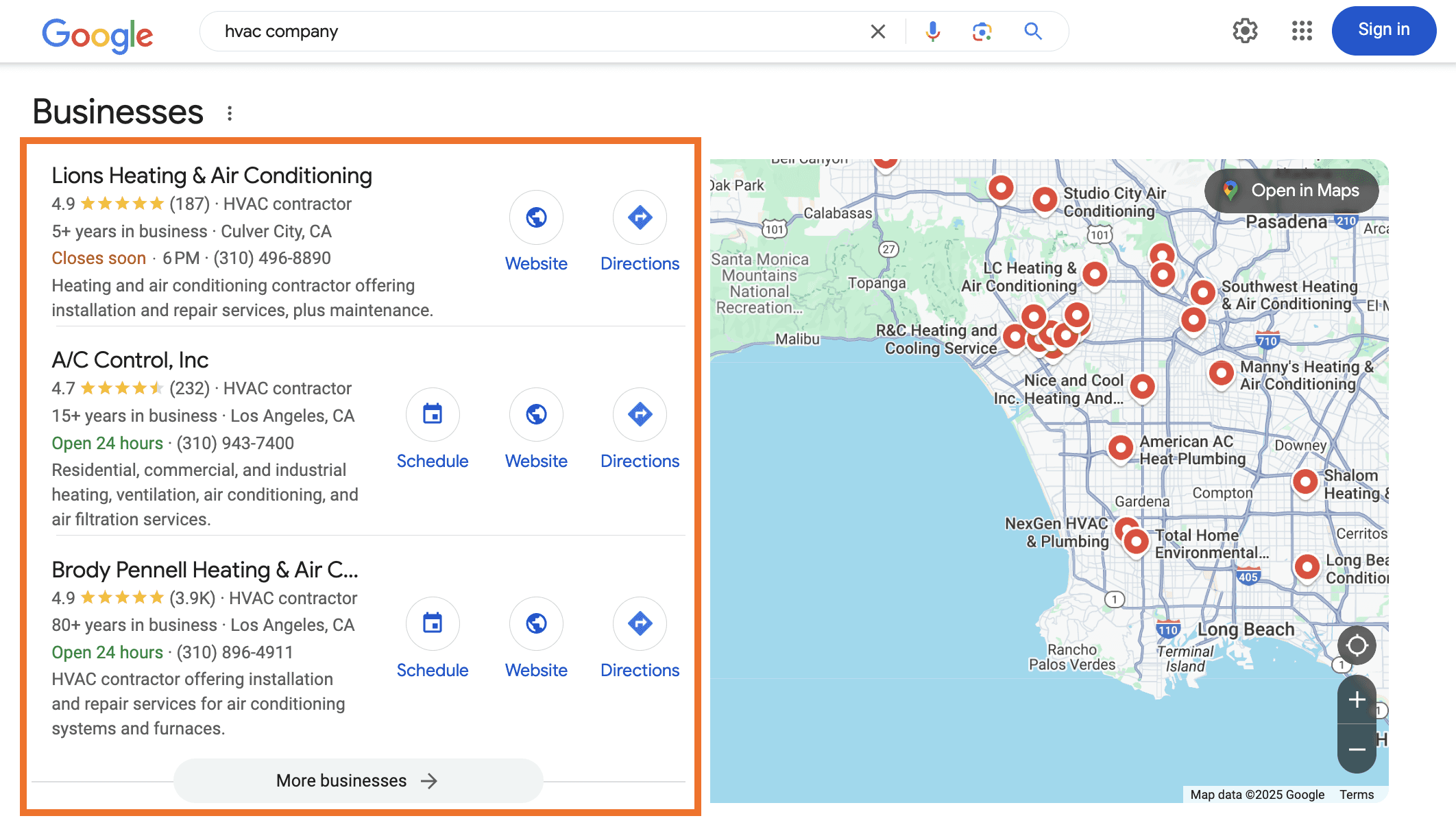
Task: Zoom out on the map
Action: [1357, 750]
